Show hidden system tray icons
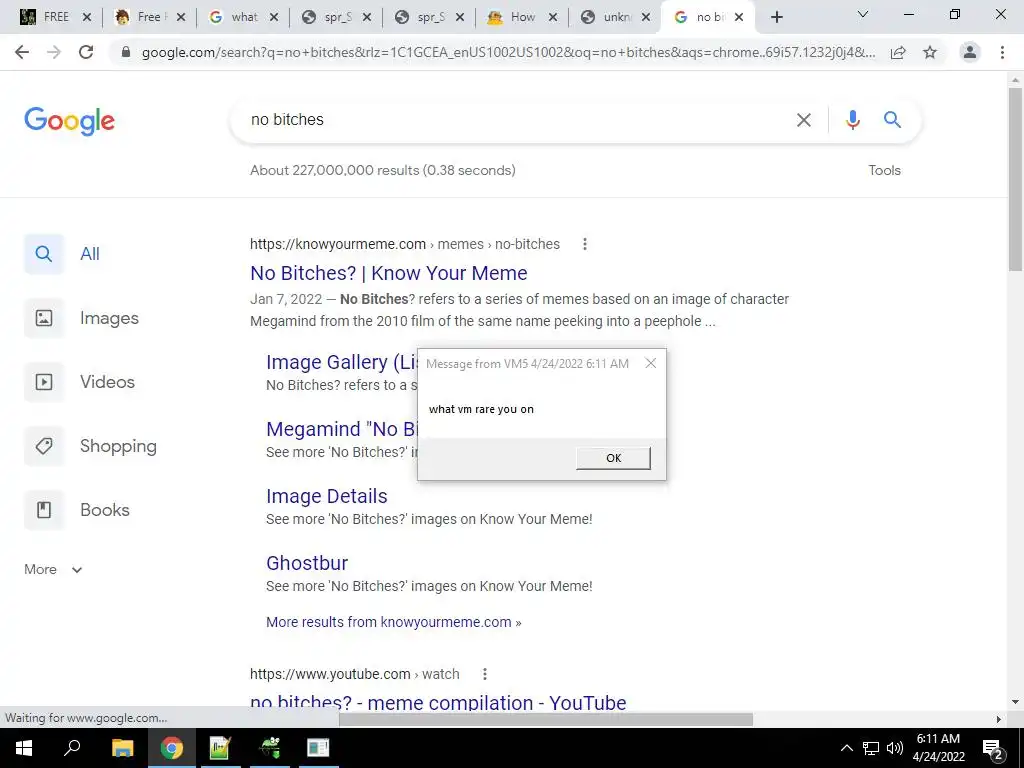The width and height of the screenshot is (1024, 768). pos(846,748)
